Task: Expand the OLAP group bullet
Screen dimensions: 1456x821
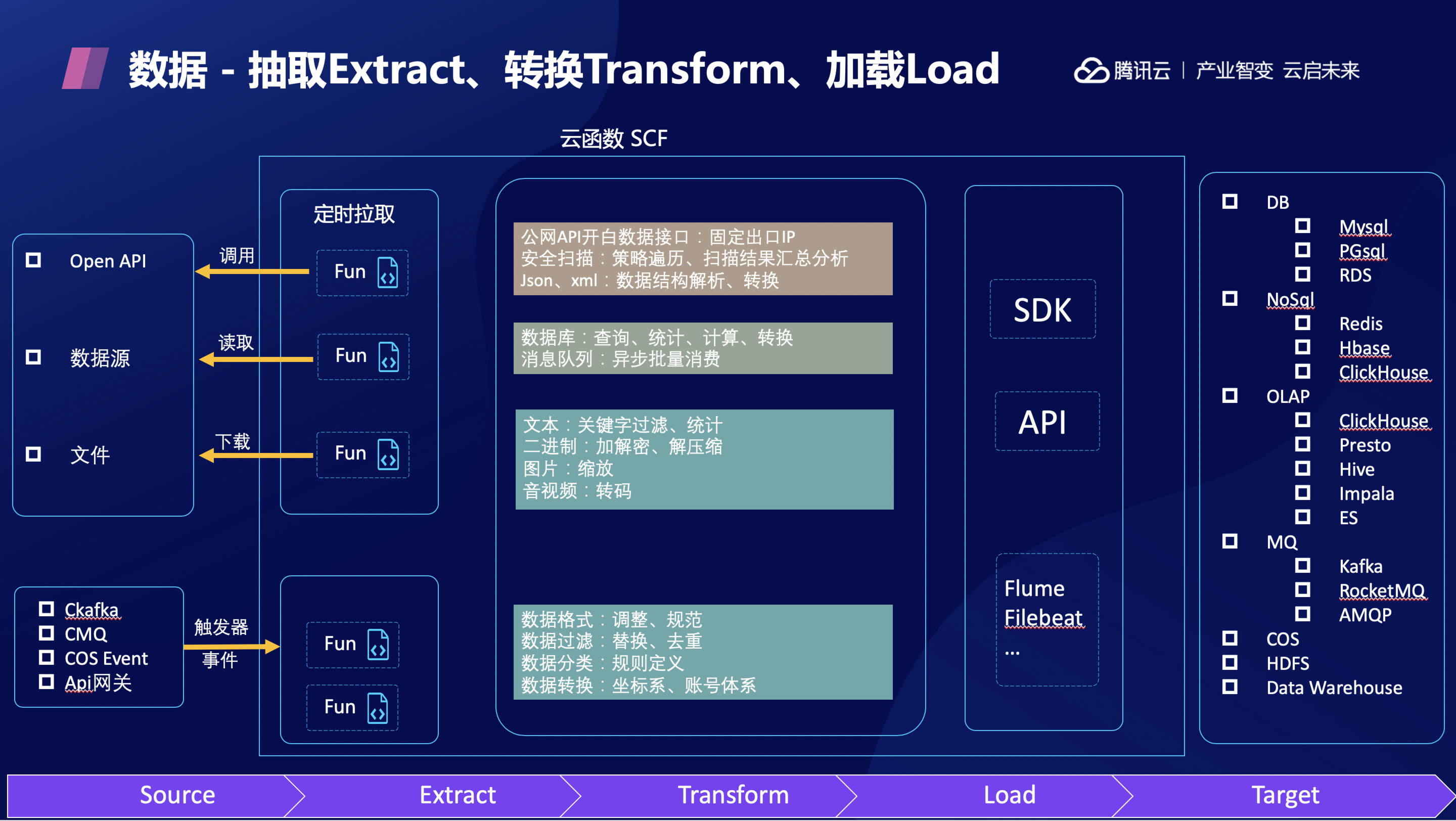Action: point(1230,395)
